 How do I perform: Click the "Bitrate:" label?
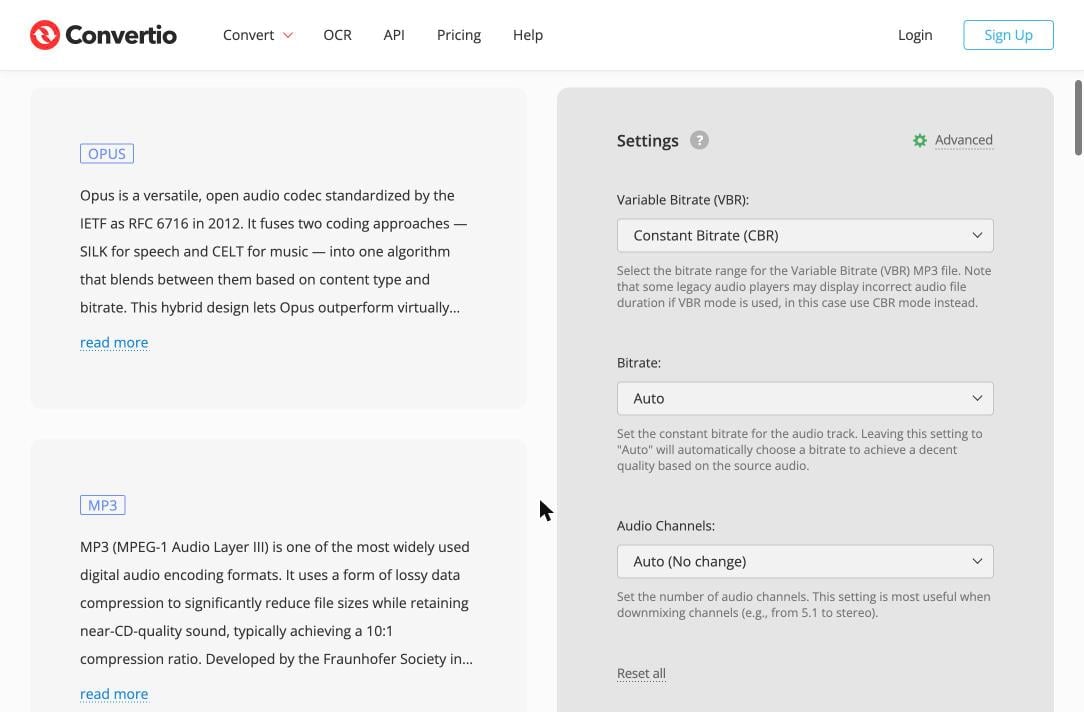pos(638,363)
